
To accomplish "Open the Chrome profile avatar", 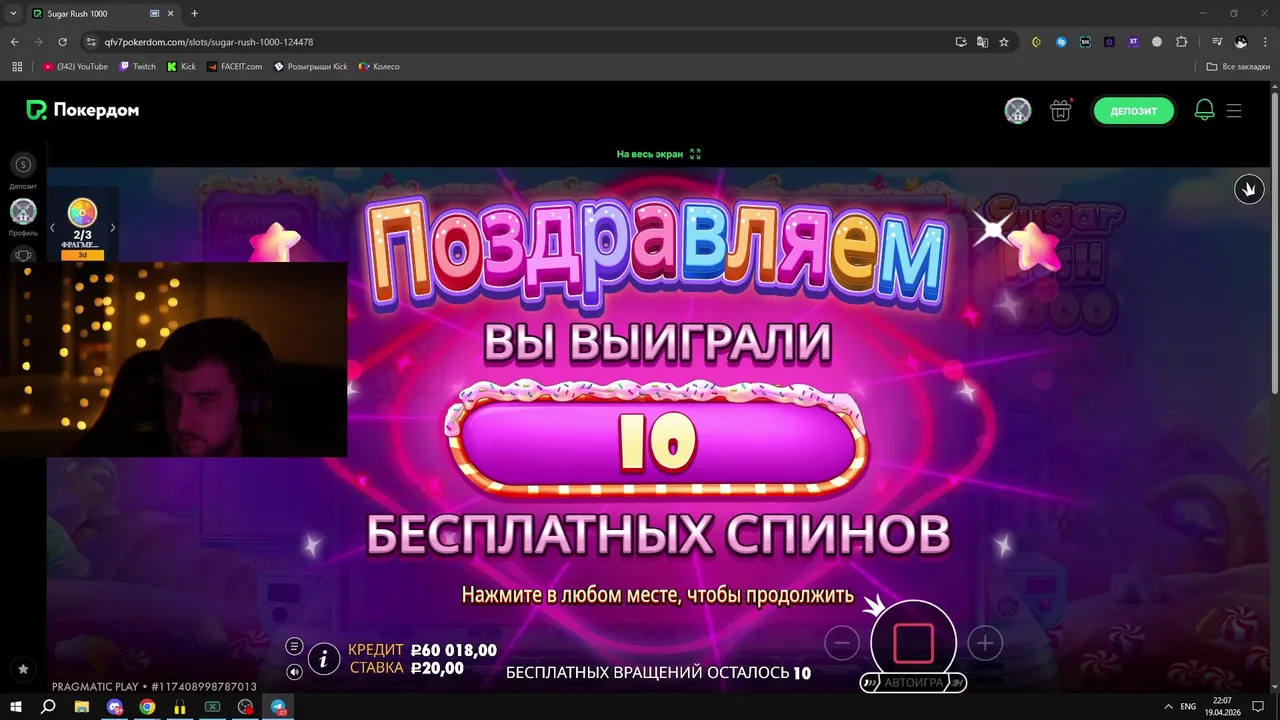I will point(1241,42).
